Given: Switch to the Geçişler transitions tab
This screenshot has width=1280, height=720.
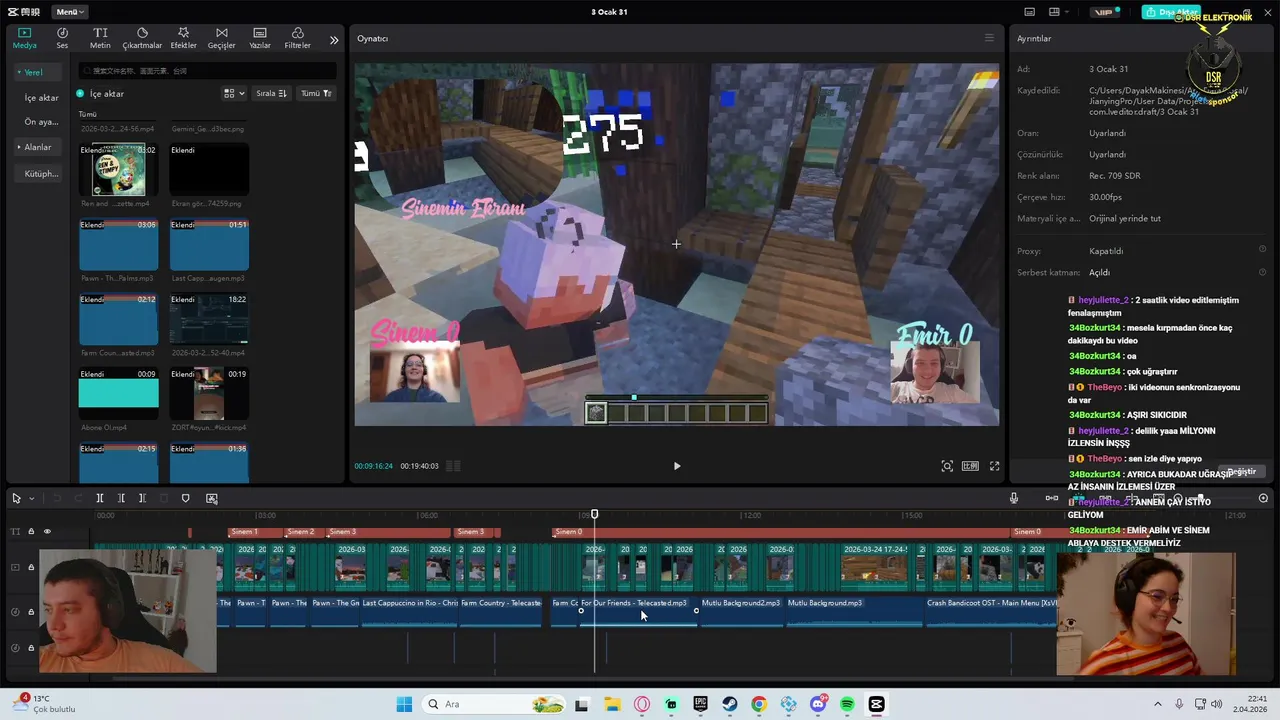Looking at the screenshot, I should click(x=221, y=38).
